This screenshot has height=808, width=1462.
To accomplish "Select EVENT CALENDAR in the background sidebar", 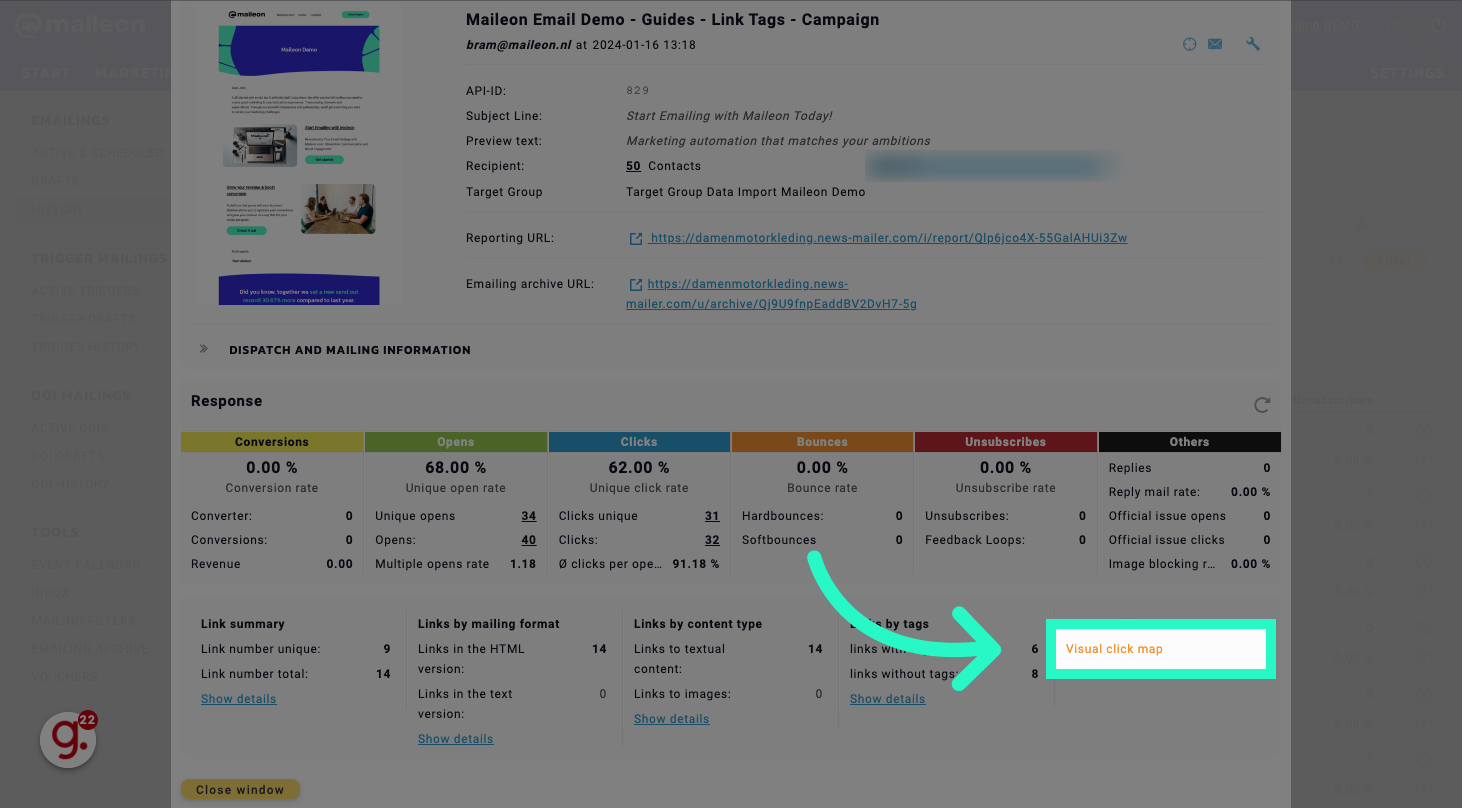I will [x=86, y=565].
